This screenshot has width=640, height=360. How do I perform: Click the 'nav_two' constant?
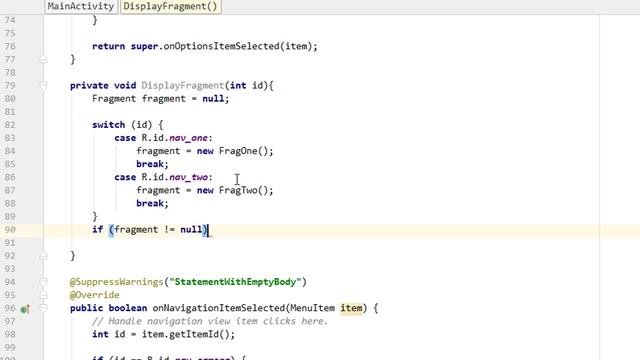point(188,177)
